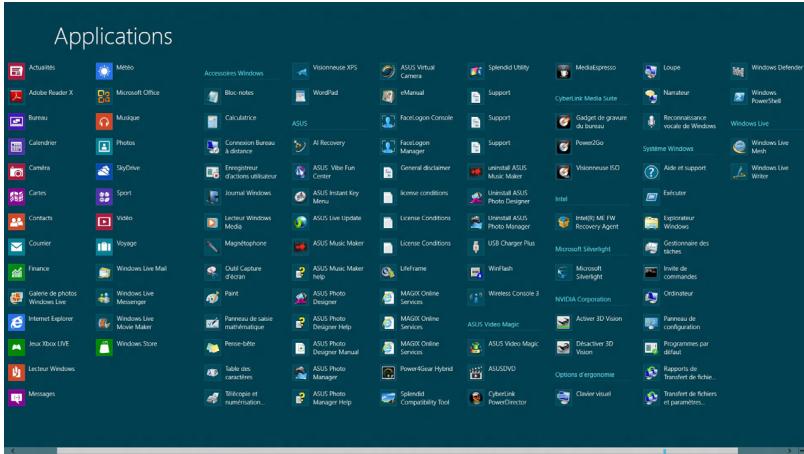The image size is (804, 454).
Task: Click the CyberLink Media Suite header
Action: 586,98
